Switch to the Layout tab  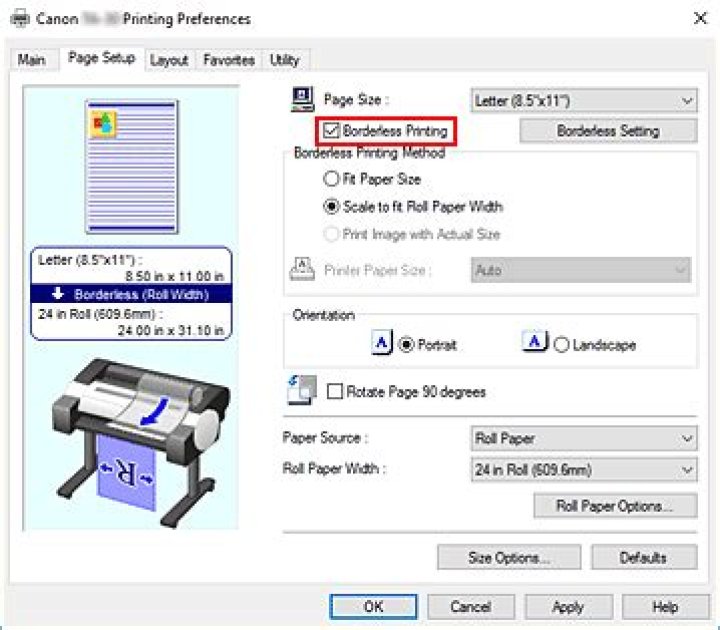pyautogui.click(x=169, y=60)
